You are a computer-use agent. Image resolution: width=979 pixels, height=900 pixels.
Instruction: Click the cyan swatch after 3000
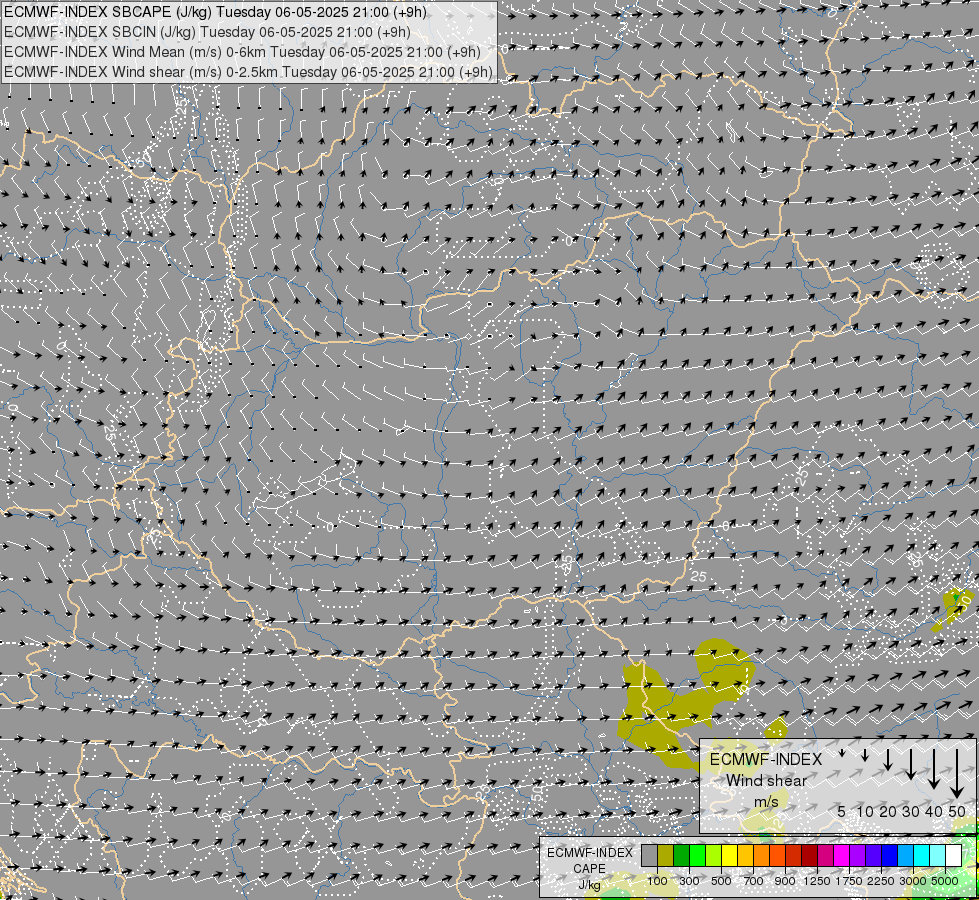coord(922,856)
